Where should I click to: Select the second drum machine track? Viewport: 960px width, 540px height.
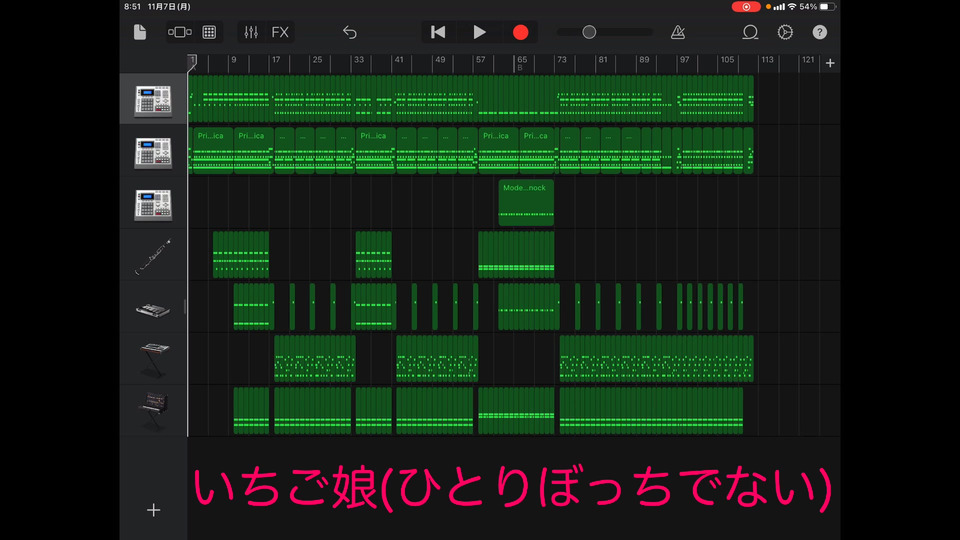pos(153,152)
